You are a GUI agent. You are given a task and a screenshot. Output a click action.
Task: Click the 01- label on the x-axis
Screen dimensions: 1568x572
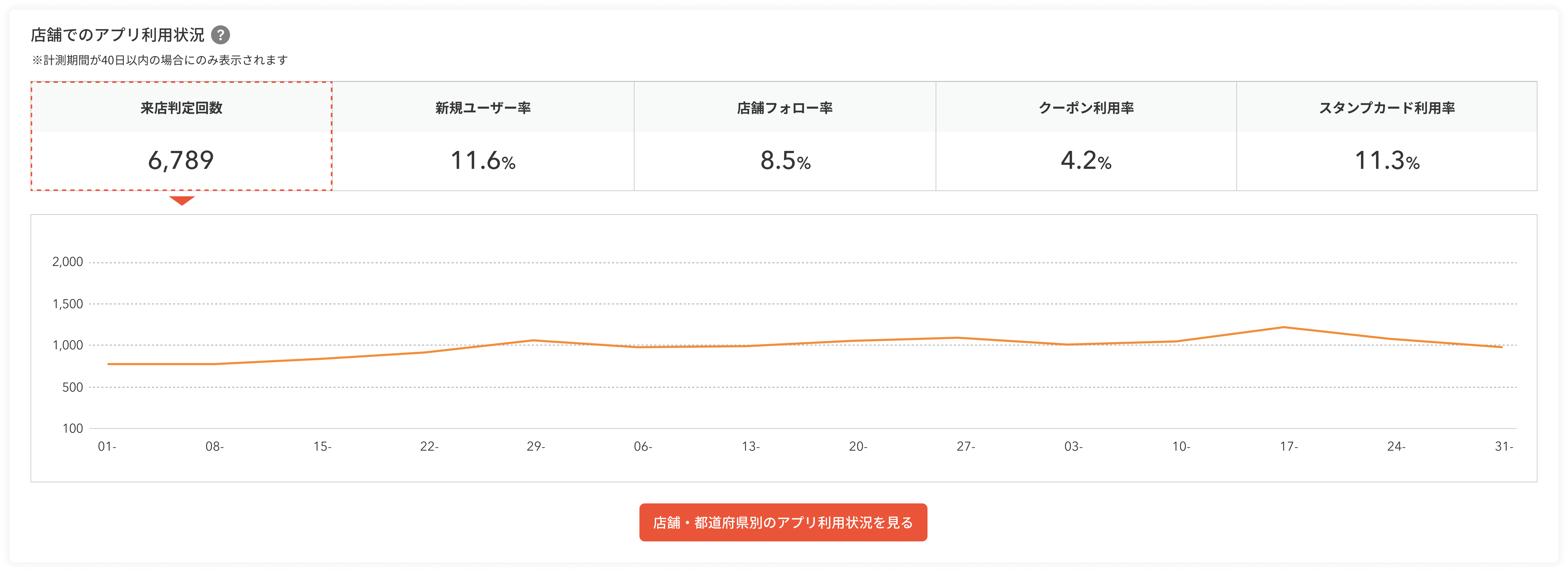pos(107,447)
